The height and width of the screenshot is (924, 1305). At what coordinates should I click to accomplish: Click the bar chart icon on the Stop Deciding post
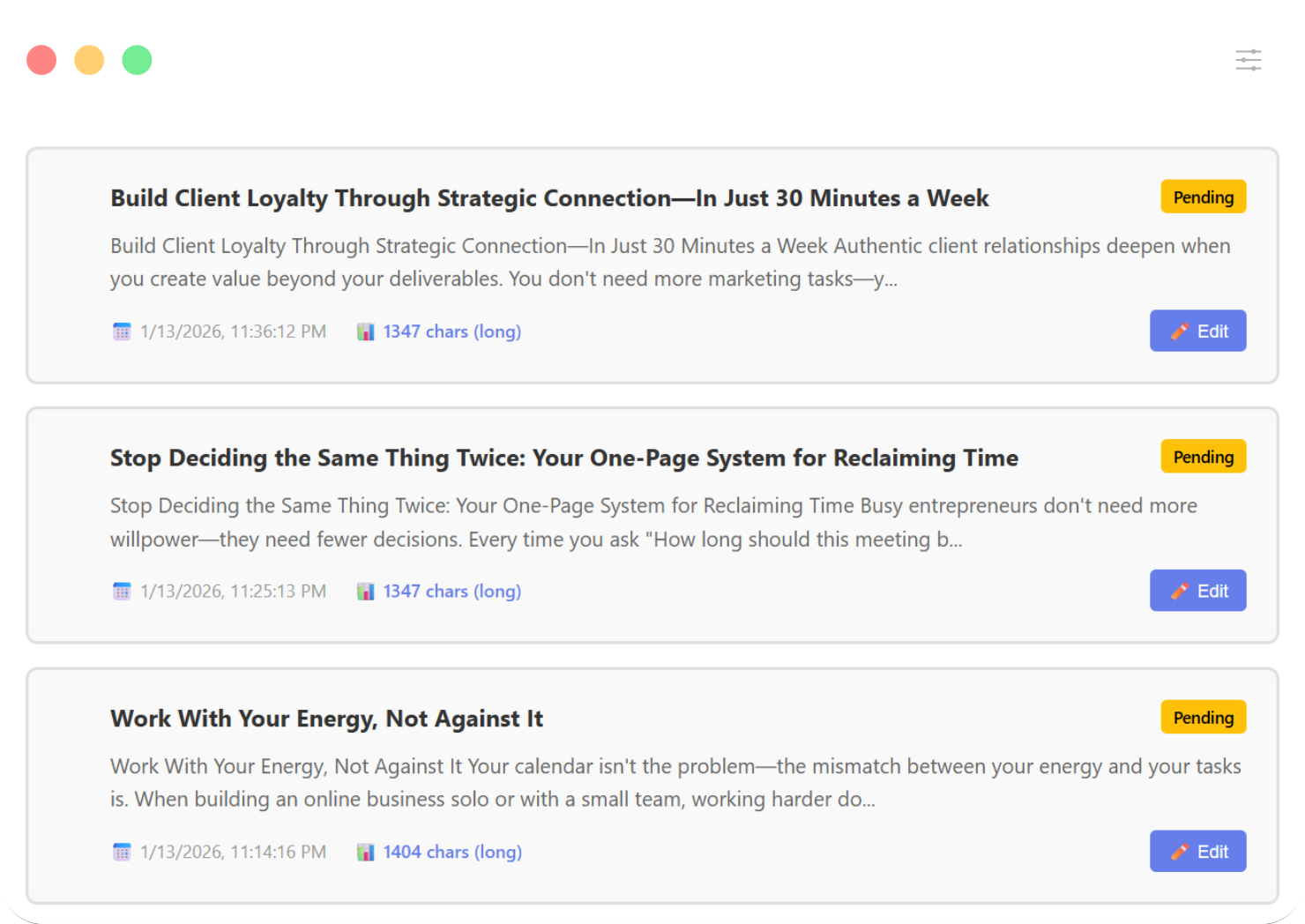click(x=365, y=591)
